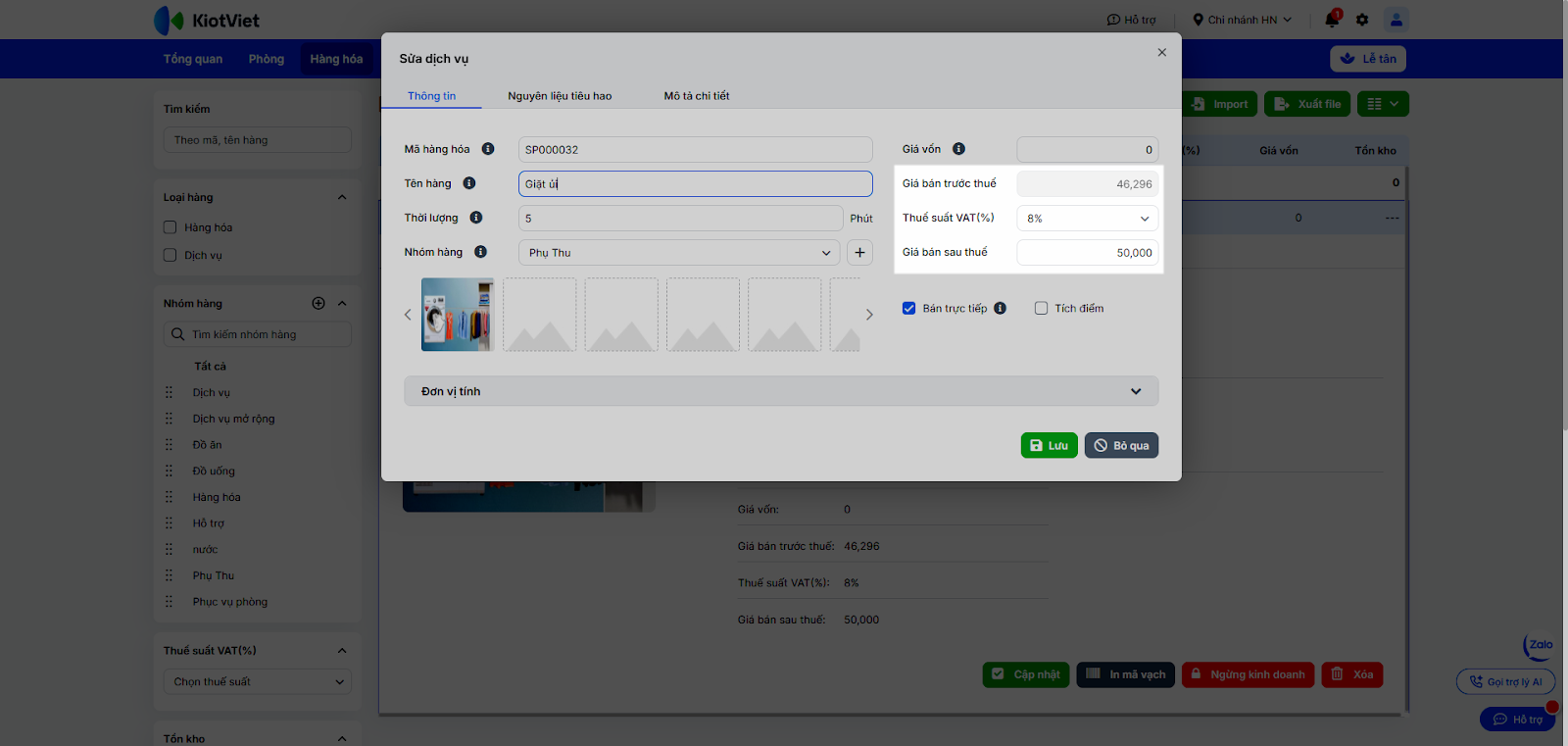Click Cập nhật button
Screen dimensions: 1568x746
coord(1026,674)
